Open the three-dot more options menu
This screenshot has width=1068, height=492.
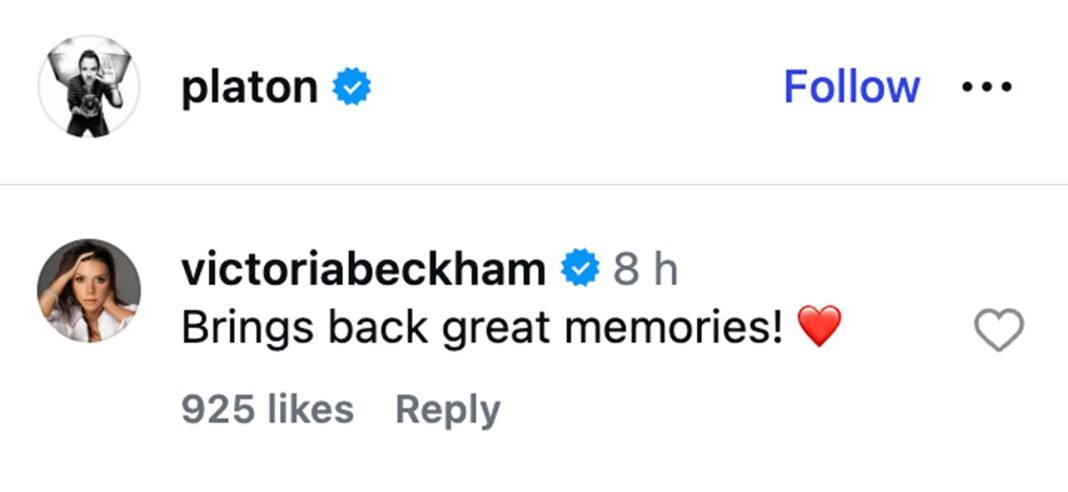tap(987, 87)
